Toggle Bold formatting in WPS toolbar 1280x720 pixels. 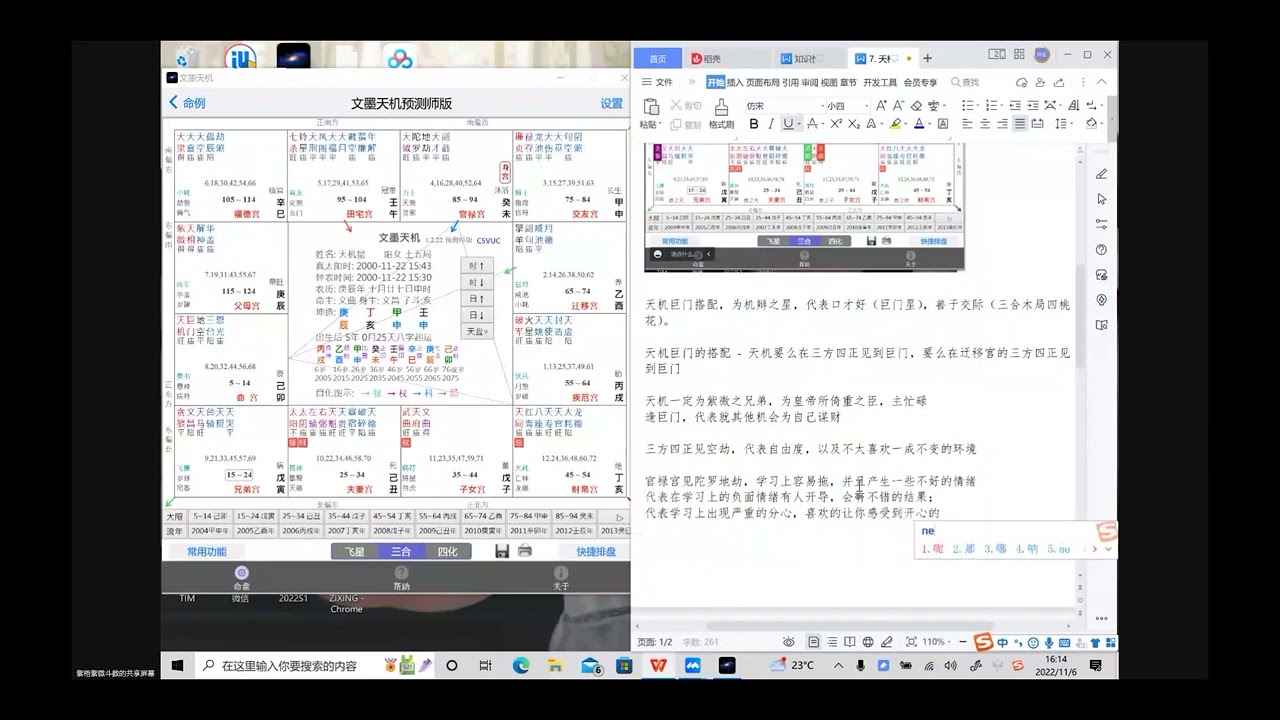pyautogui.click(x=754, y=124)
